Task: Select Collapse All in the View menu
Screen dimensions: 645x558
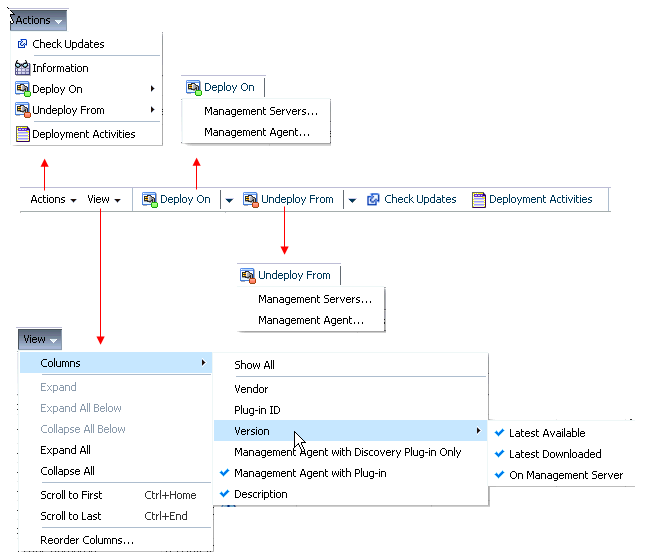Action: [x=67, y=471]
